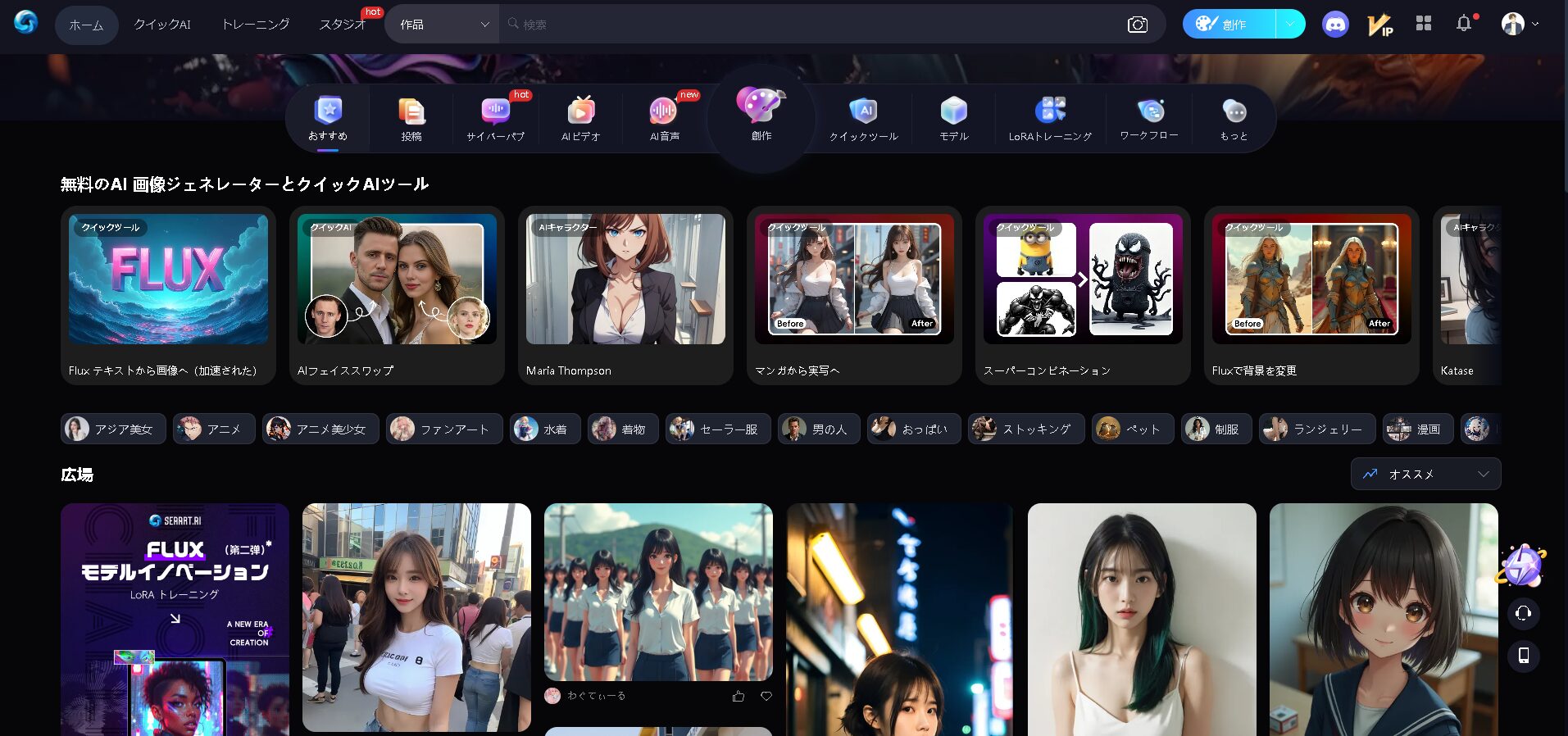
Task: Open the Katase character card
Action: click(1467, 295)
